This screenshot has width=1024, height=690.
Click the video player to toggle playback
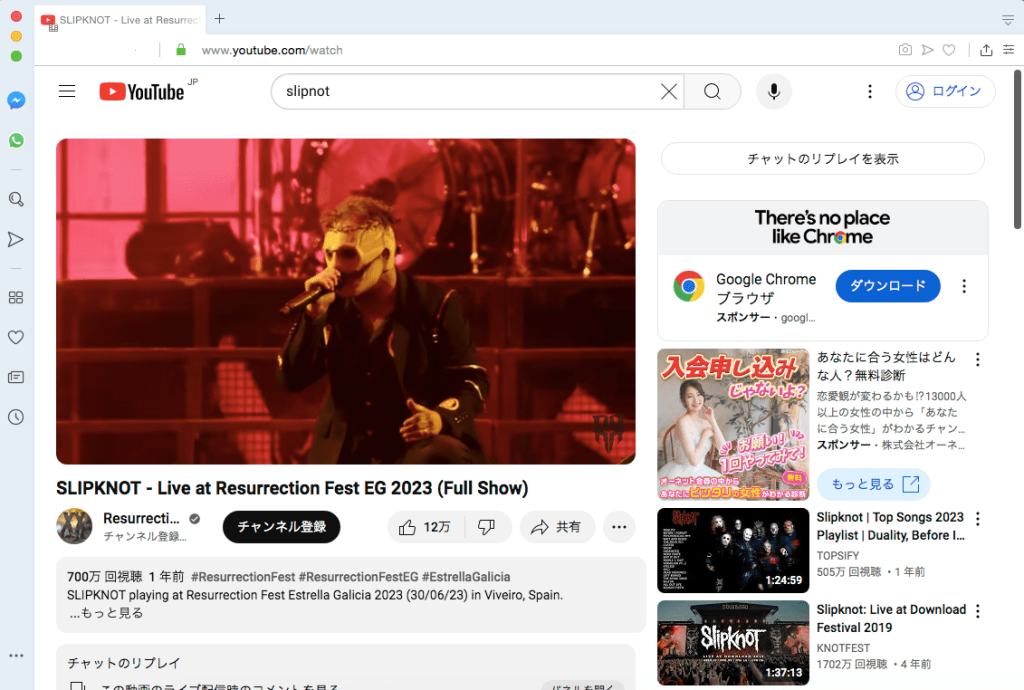(345, 301)
